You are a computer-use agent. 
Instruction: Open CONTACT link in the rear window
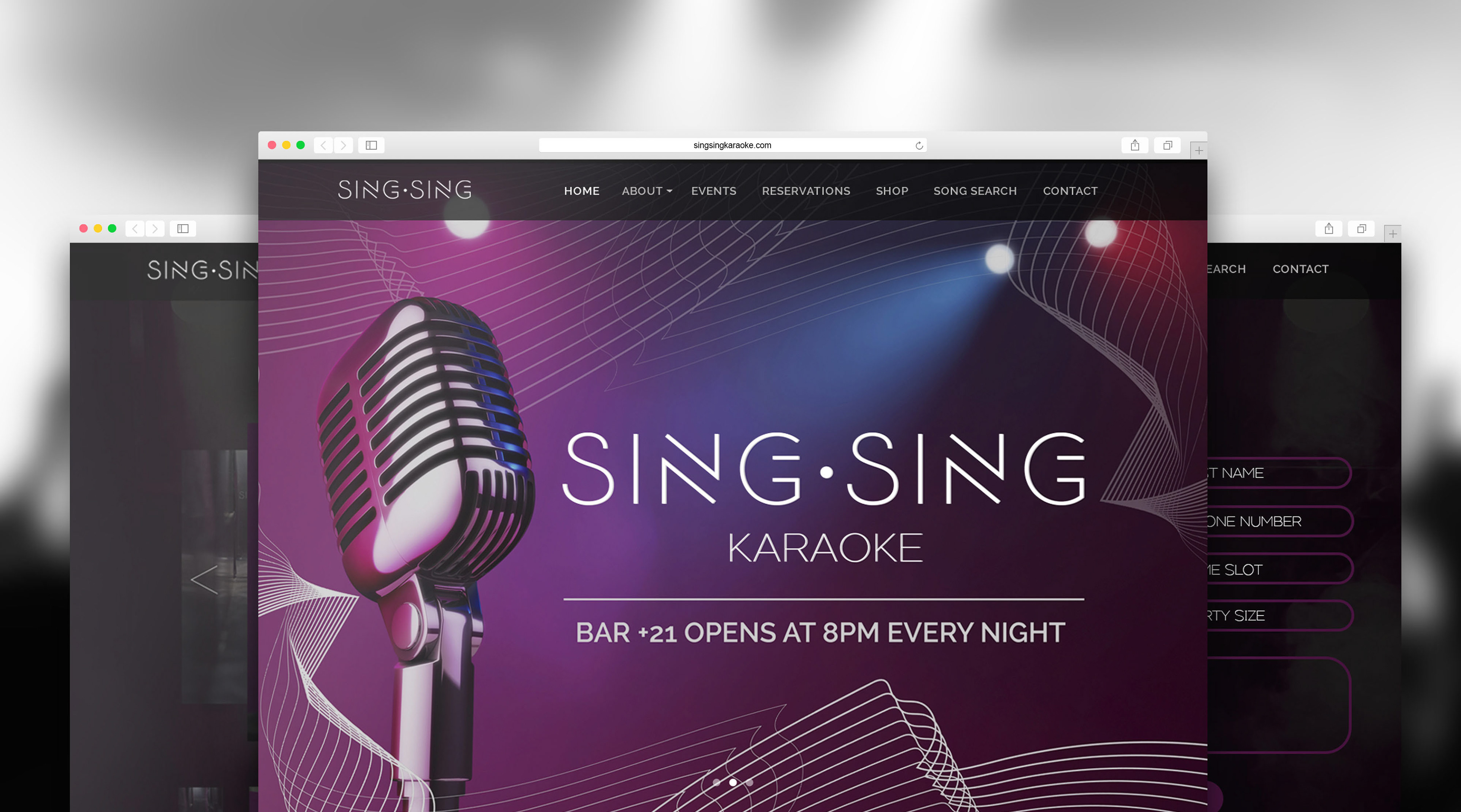click(x=1300, y=269)
